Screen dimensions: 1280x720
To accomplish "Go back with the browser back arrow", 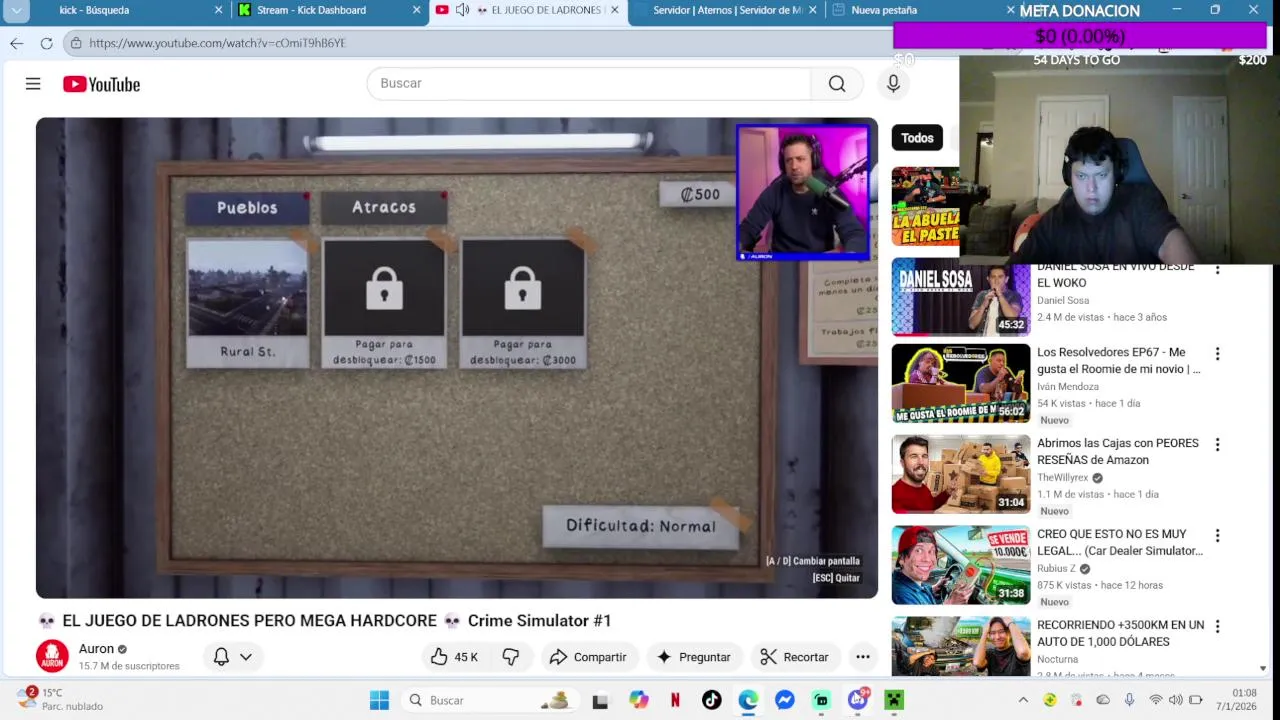I will 16,43.
